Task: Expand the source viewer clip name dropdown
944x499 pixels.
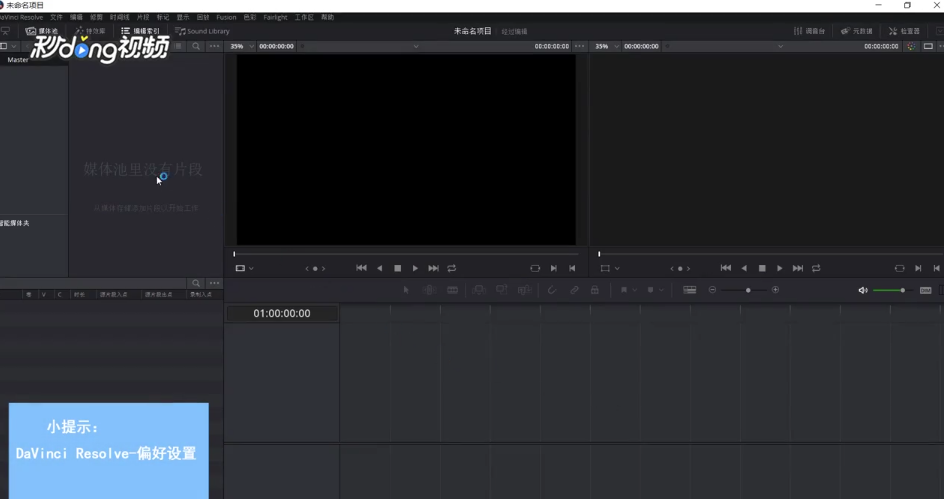Action: click(415, 46)
